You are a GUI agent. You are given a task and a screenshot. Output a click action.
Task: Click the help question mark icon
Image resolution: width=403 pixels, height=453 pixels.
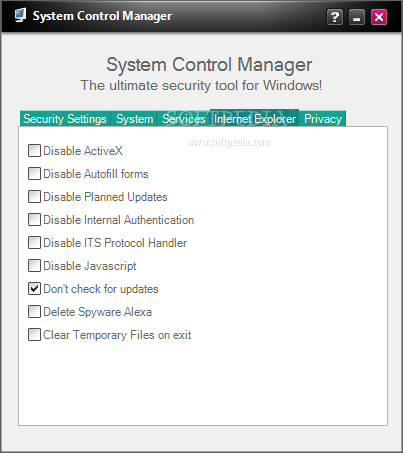[x=335, y=17]
